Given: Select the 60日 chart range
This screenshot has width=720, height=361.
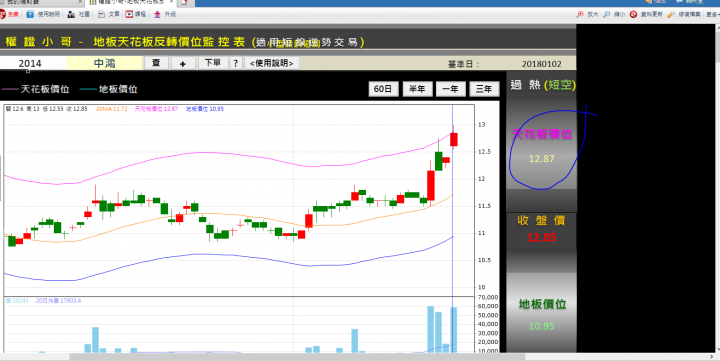Looking at the screenshot, I should (x=383, y=89).
